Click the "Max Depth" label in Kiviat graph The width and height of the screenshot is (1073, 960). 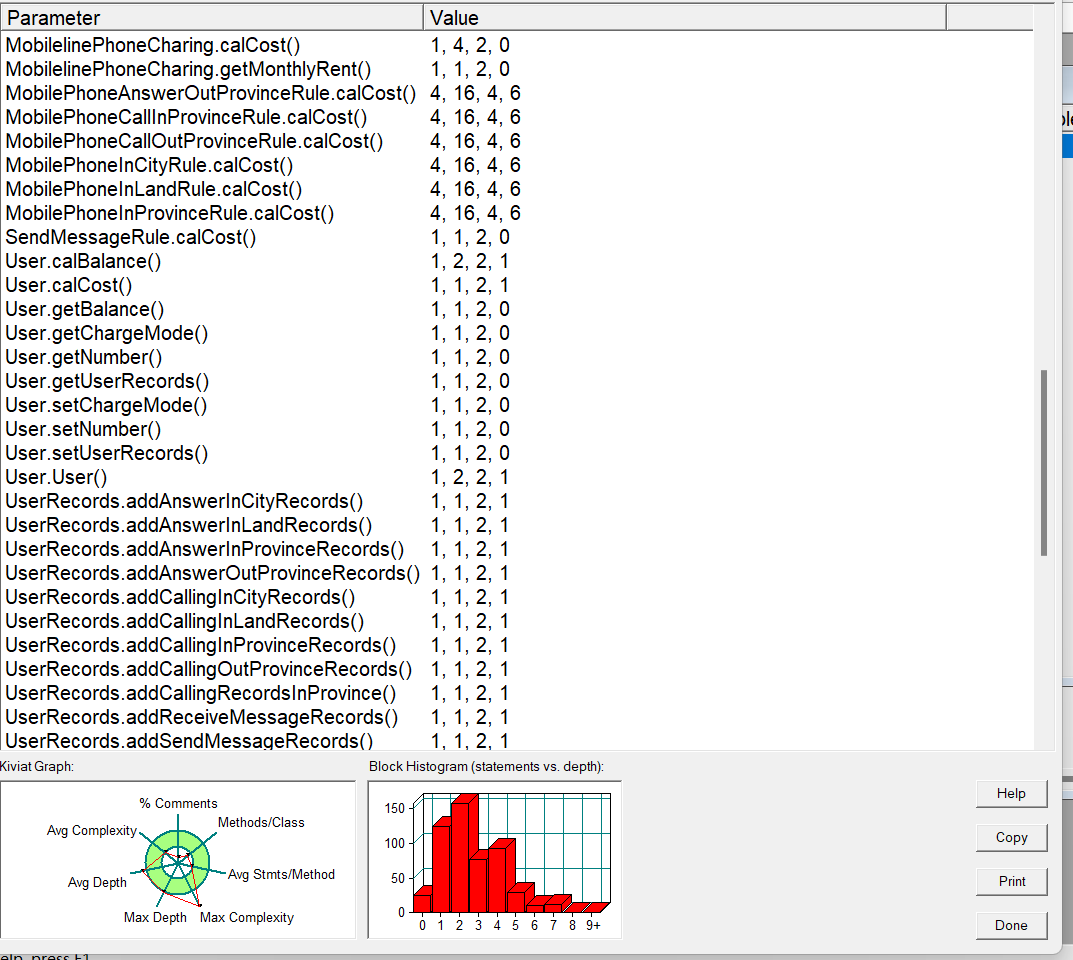tap(155, 918)
